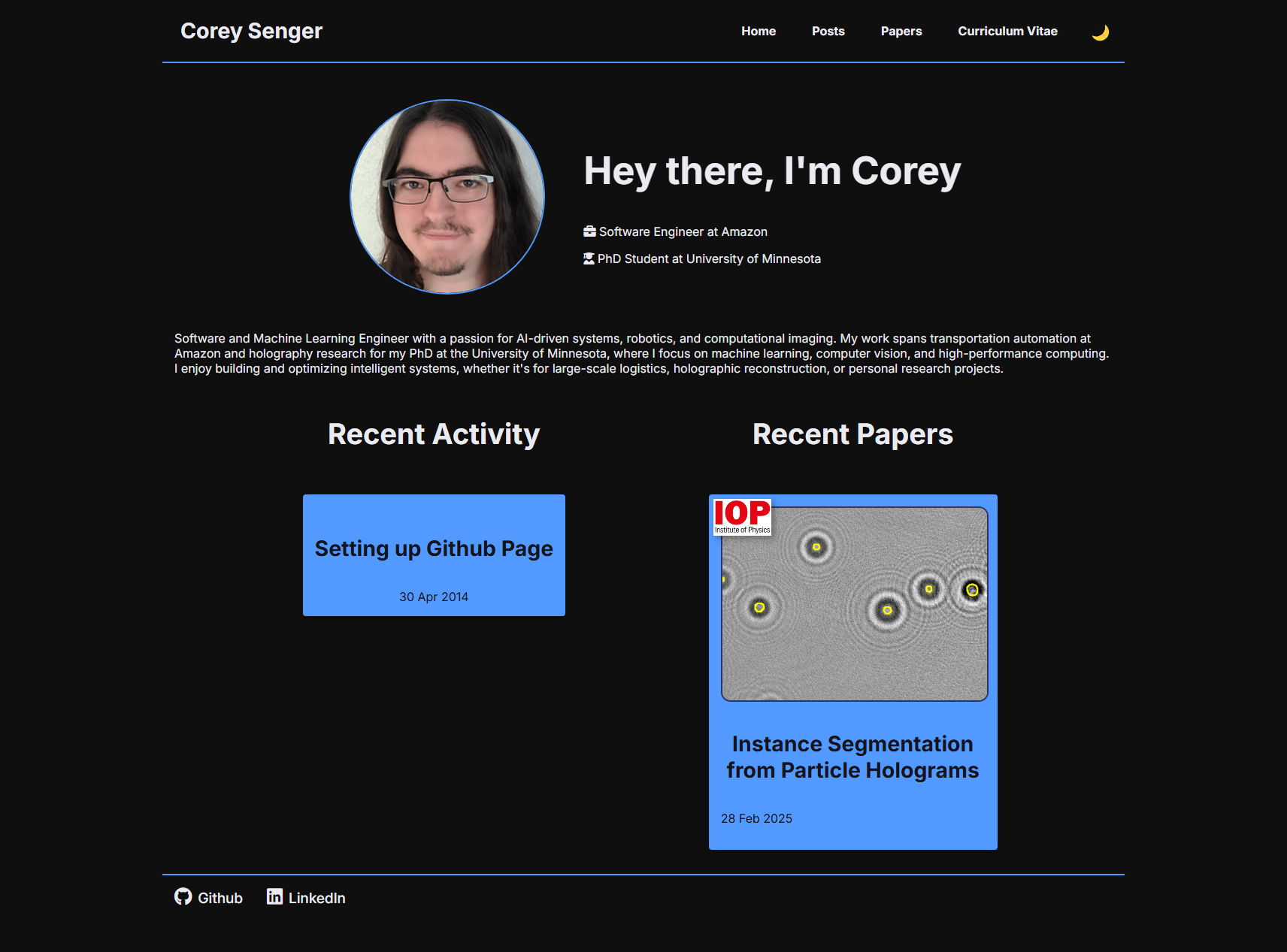
Task: Open Instance Segmentation from Particle Holograms paper
Action: pos(852,757)
